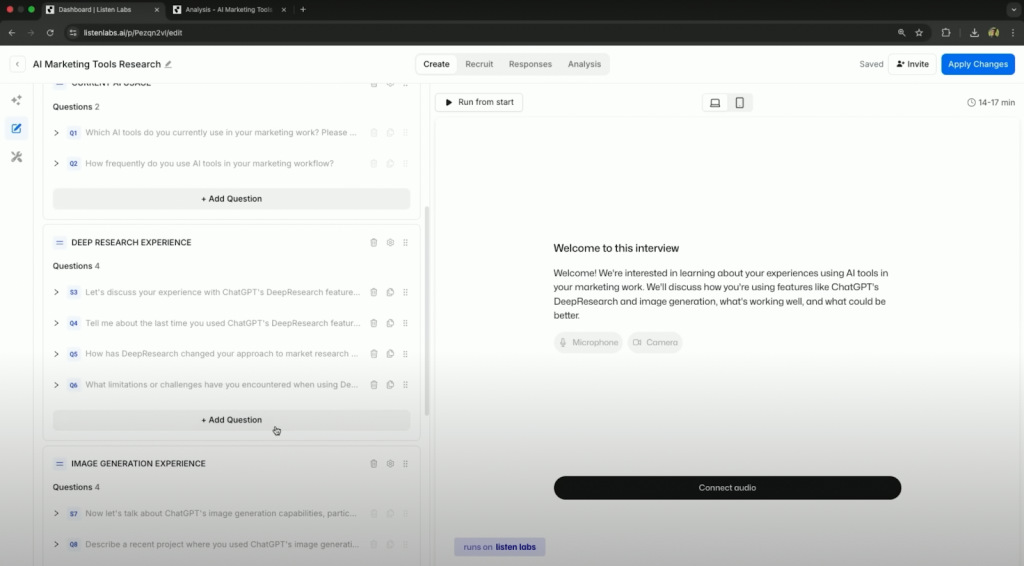The width and height of the screenshot is (1024, 566).
Task: Switch preview to mobile phone view
Action: [740, 102]
